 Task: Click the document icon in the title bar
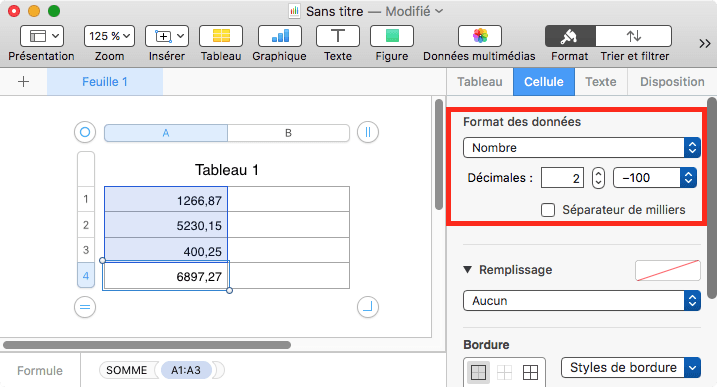click(294, 11)
